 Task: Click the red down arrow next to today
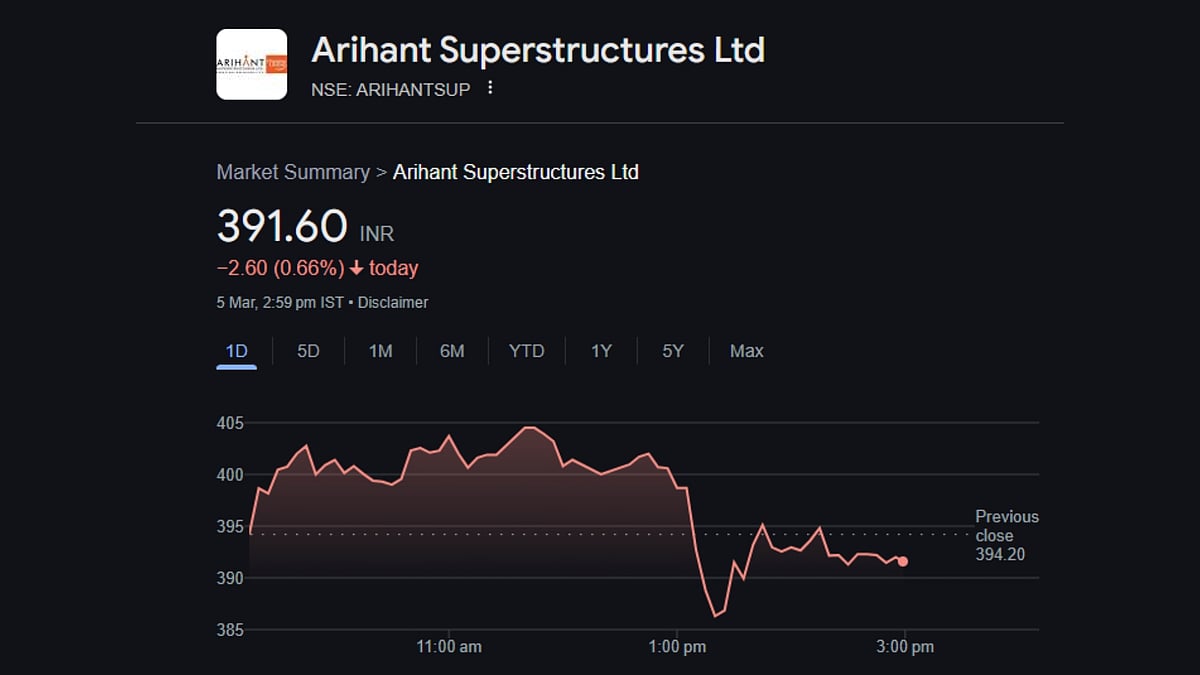coord(356,268)
